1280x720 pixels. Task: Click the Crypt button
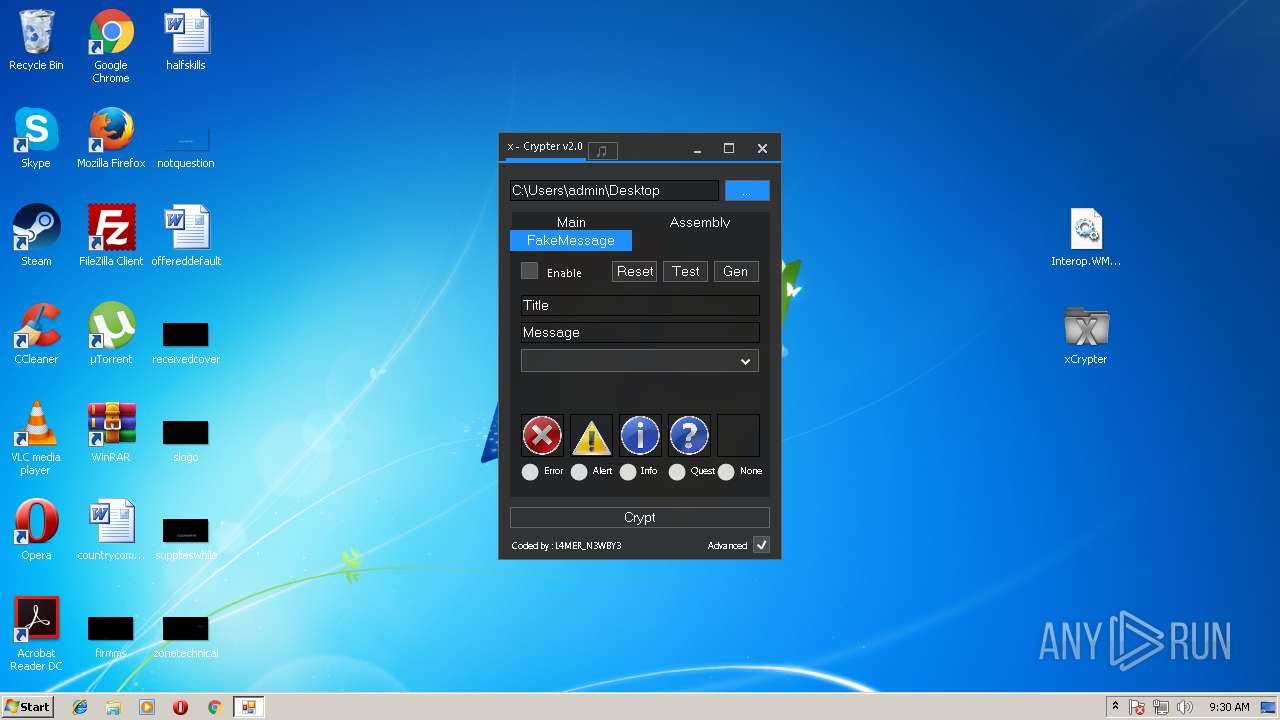(x=640, y=517)
